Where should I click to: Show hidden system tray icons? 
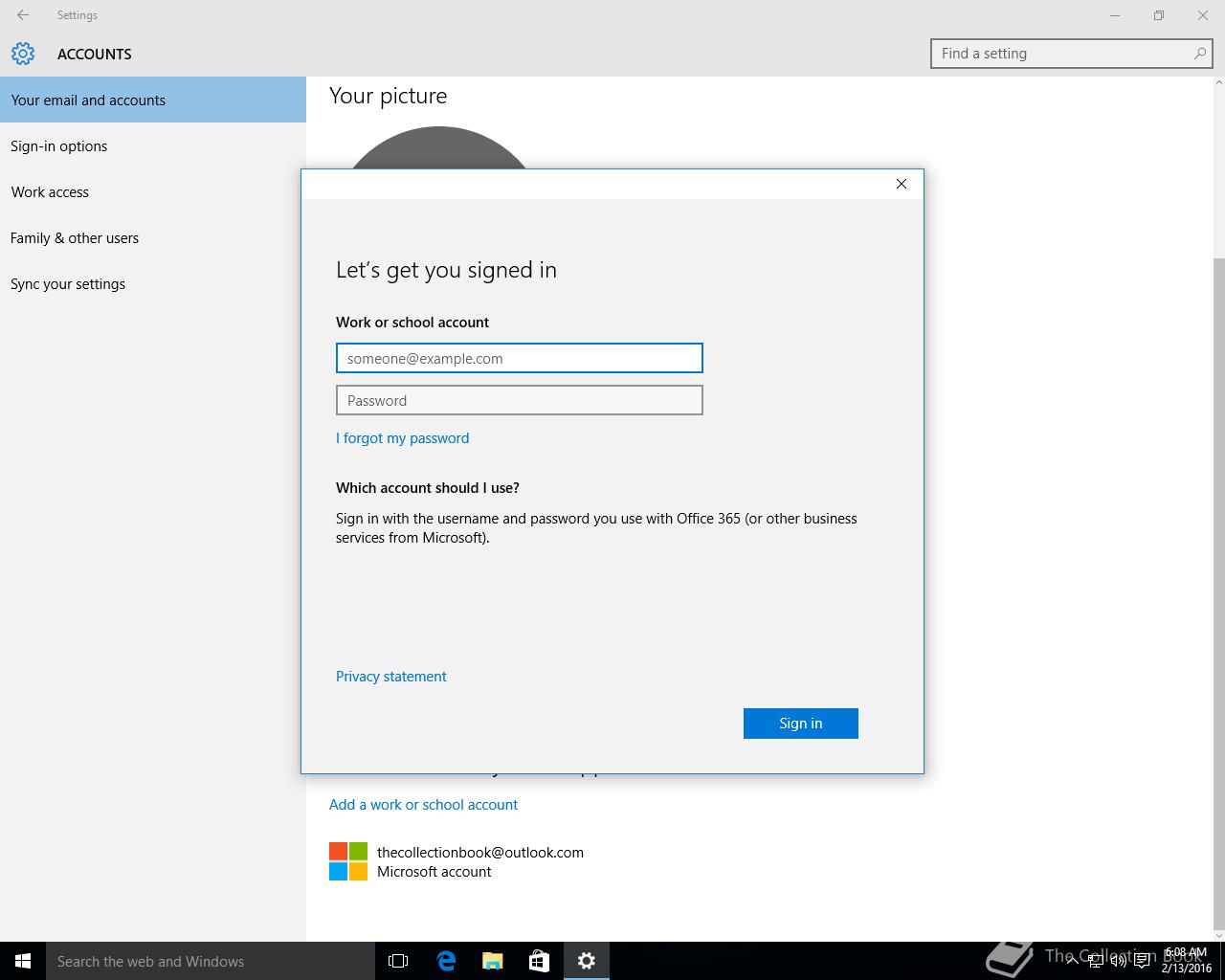coord(1072,961)
